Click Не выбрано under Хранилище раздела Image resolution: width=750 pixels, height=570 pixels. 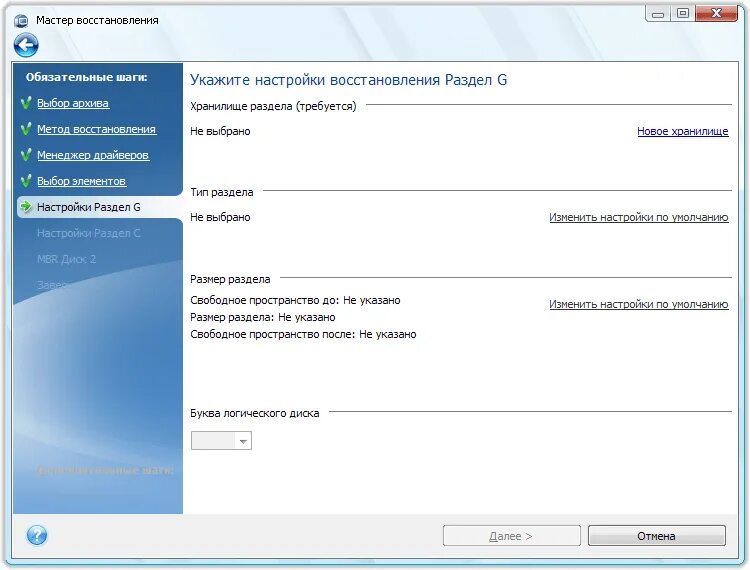click(220, 131)
